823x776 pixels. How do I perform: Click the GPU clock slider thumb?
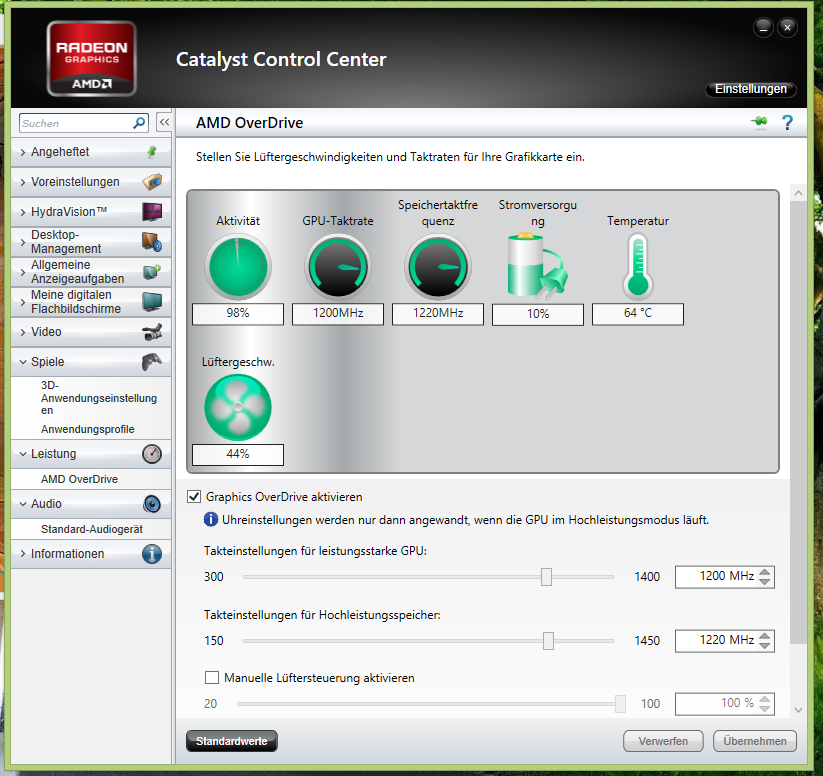[x=546, y=576]
